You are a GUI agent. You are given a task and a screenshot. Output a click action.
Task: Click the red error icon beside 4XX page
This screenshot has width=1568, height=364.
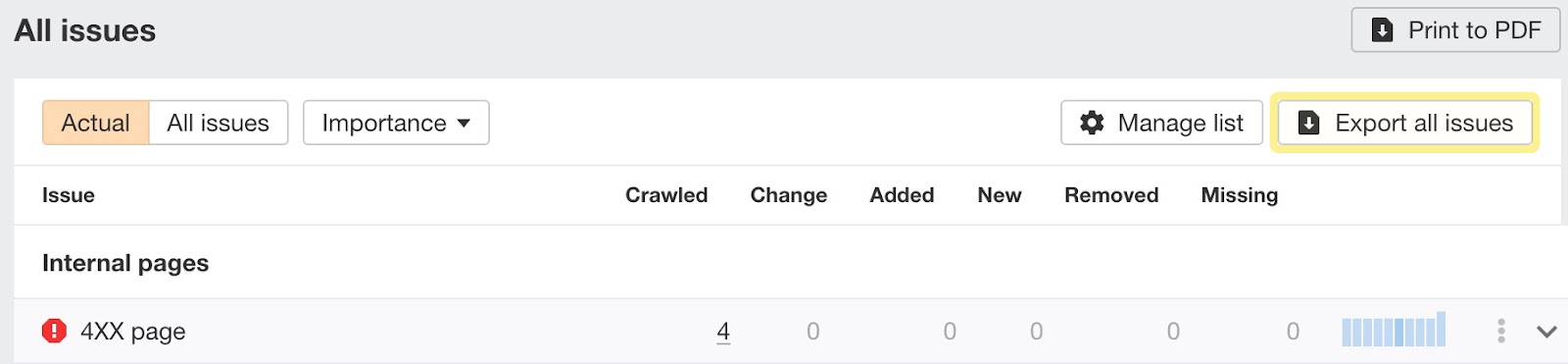54,332
